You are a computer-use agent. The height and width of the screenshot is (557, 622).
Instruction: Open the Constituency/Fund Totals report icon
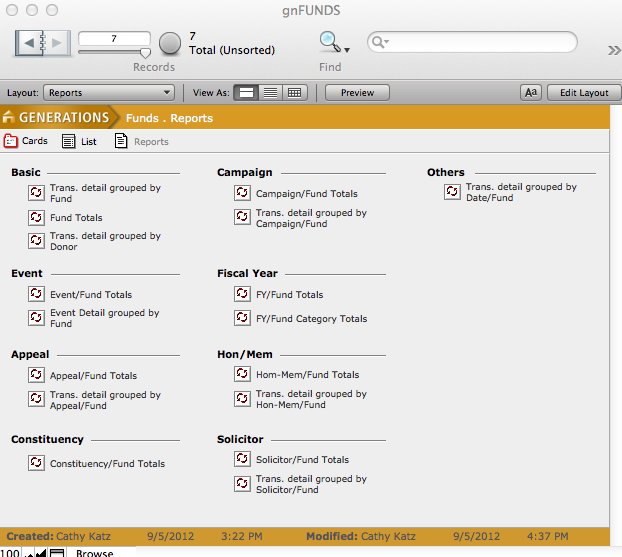[37, 463]
